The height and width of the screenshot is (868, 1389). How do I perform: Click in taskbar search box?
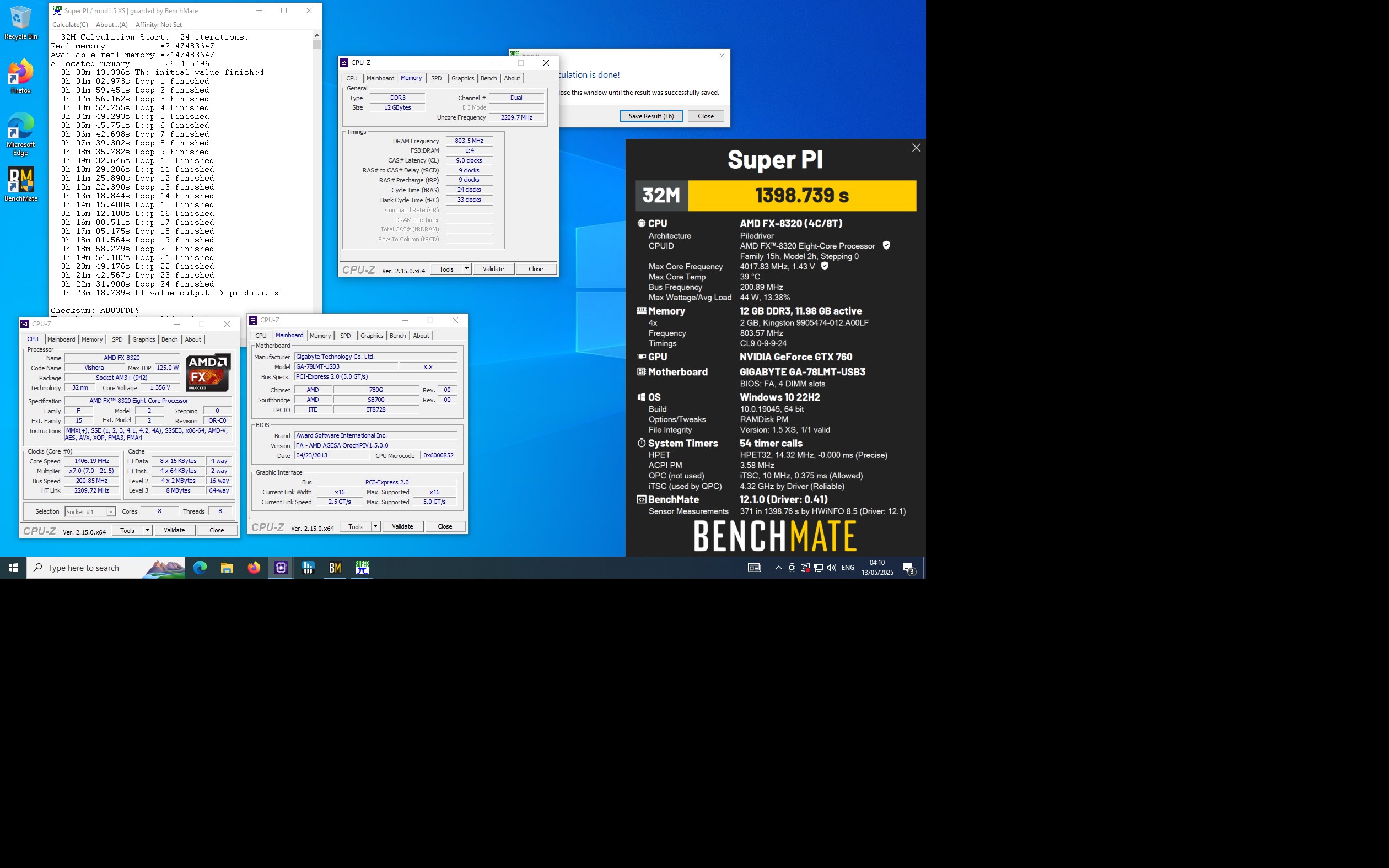click(x=106, y=568)
